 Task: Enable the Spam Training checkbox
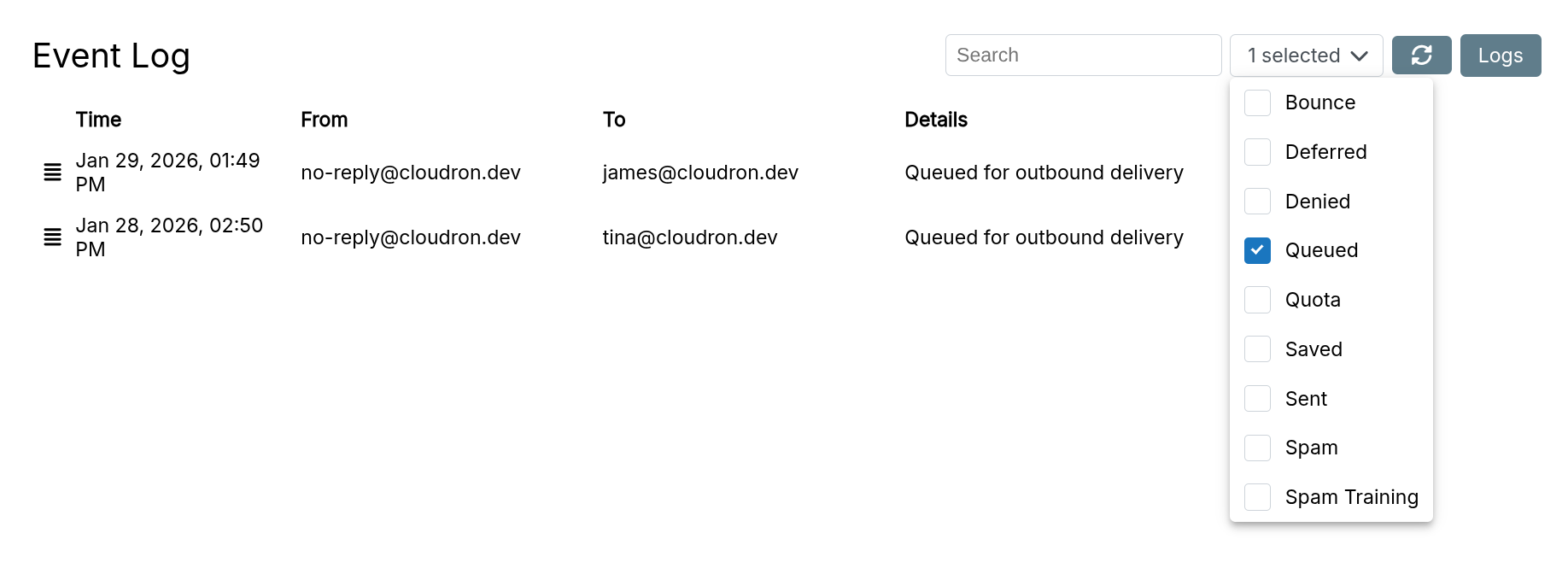click(1257, 497)
